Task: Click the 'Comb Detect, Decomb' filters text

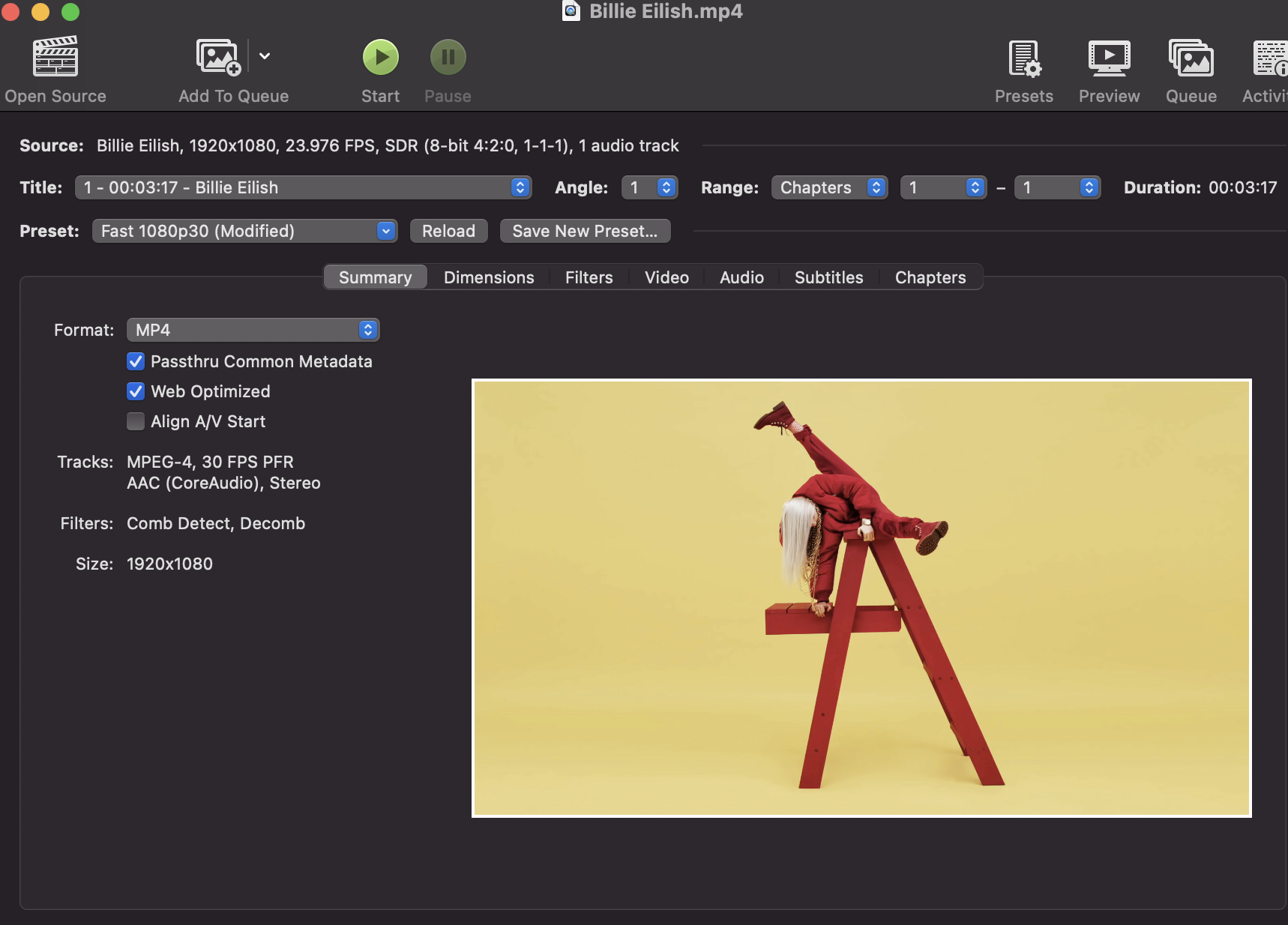Action: [x=216, y=523]
